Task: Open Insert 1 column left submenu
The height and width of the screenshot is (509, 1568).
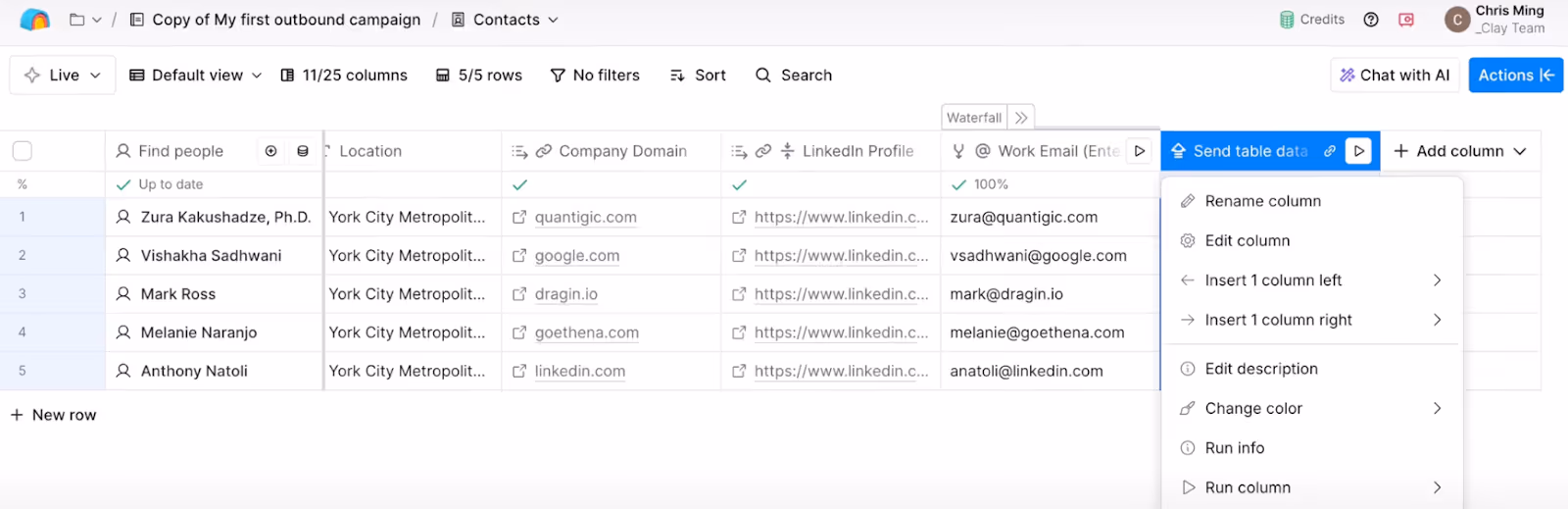Action: (x=1311, y=280)
